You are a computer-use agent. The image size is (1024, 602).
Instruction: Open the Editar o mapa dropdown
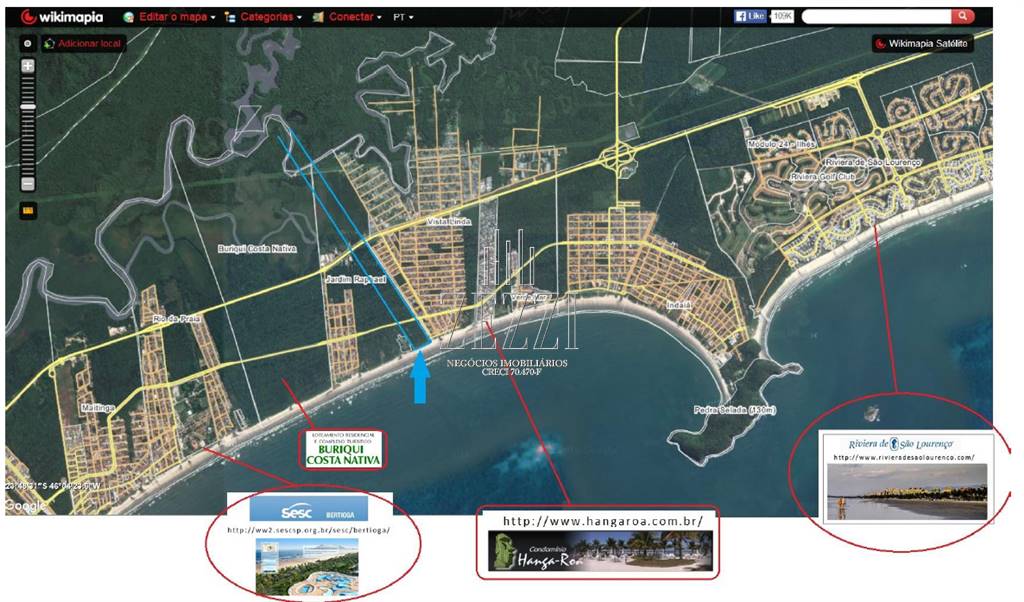[x=177, y=17]
